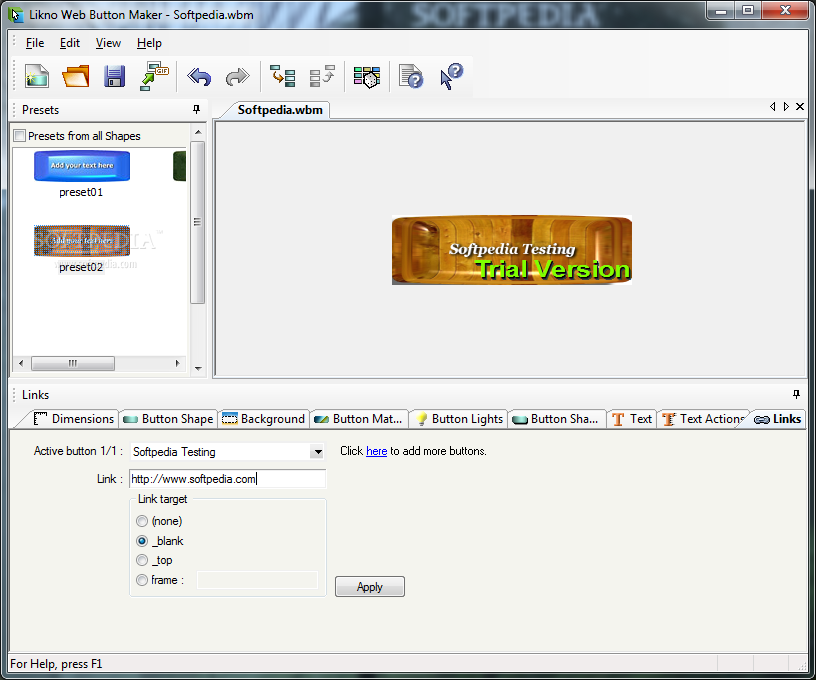This screenshot has height=680, width=816.
Task: Pin the Links panel
Action: [796, 394]
